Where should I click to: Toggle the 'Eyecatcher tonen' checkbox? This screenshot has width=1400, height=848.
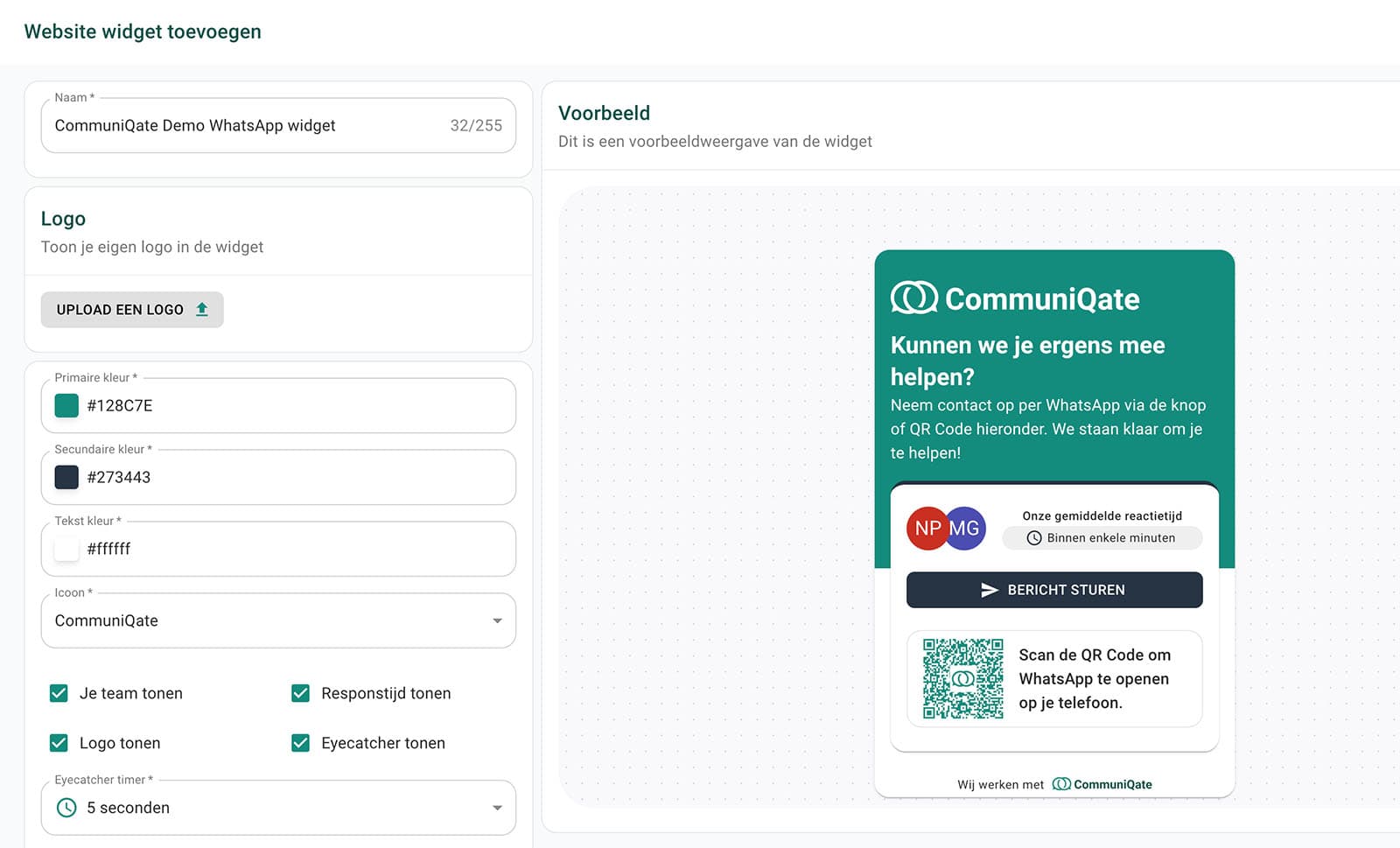click(300, 743)
